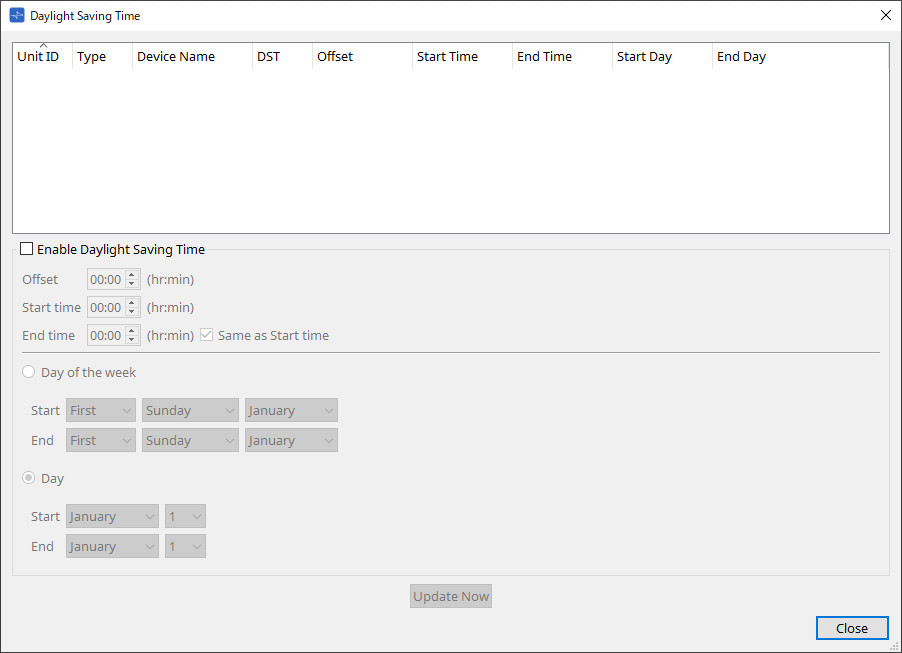Select Day of the week radio option
This screenshot has width=902, height=653.
click(x=28, y=372)
